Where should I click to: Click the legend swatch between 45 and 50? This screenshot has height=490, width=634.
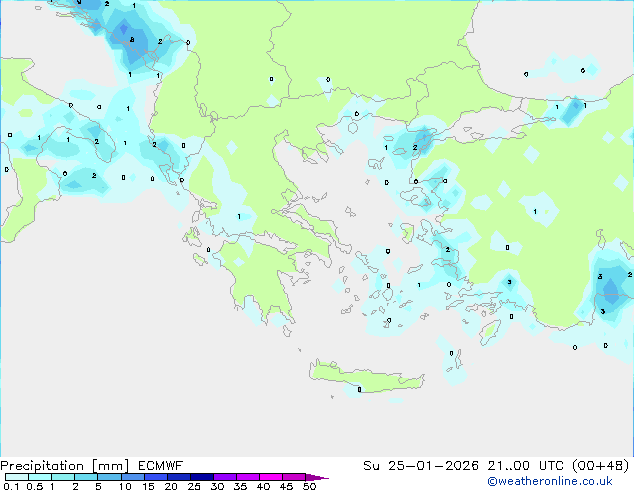click(x=294, y=477)
